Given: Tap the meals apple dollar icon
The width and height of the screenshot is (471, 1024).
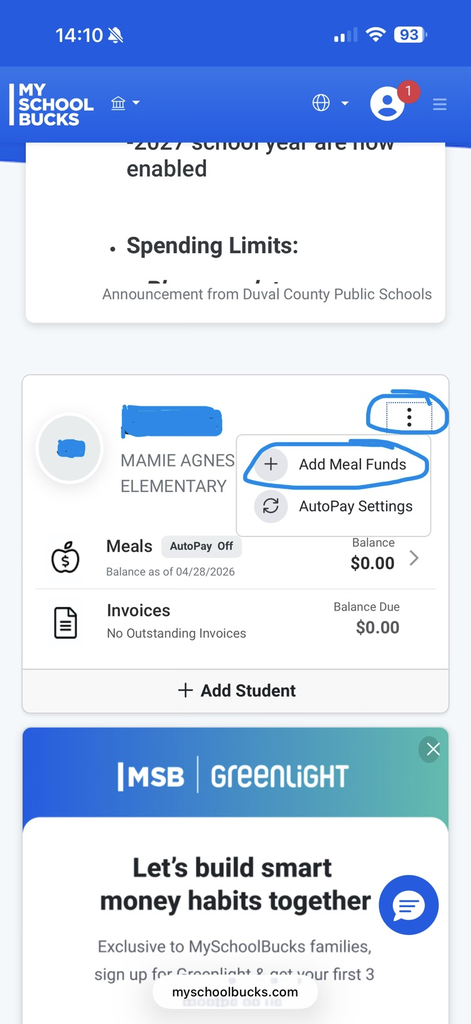Looking at the screenshot, I should click(x=65, y=557).
